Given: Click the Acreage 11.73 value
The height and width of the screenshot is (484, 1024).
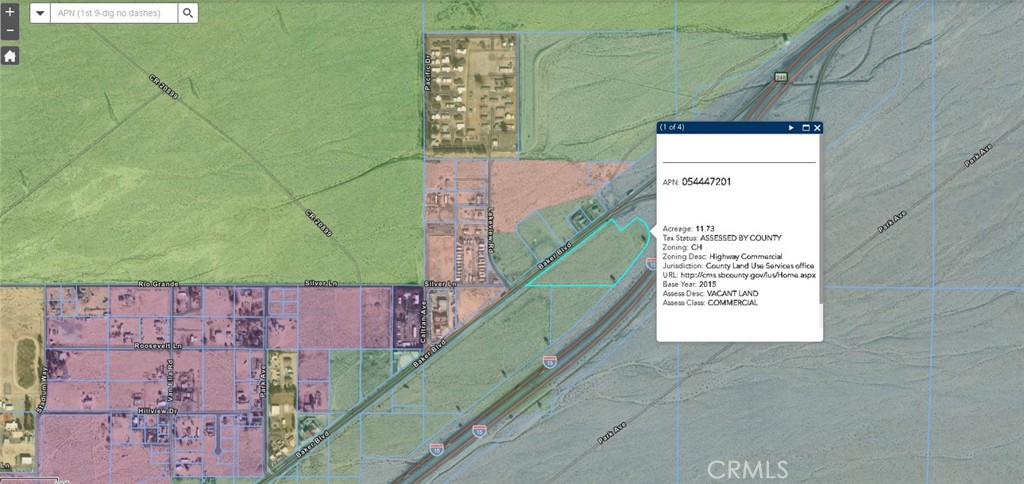Looking at the screenshot, I should pos(705,229).
